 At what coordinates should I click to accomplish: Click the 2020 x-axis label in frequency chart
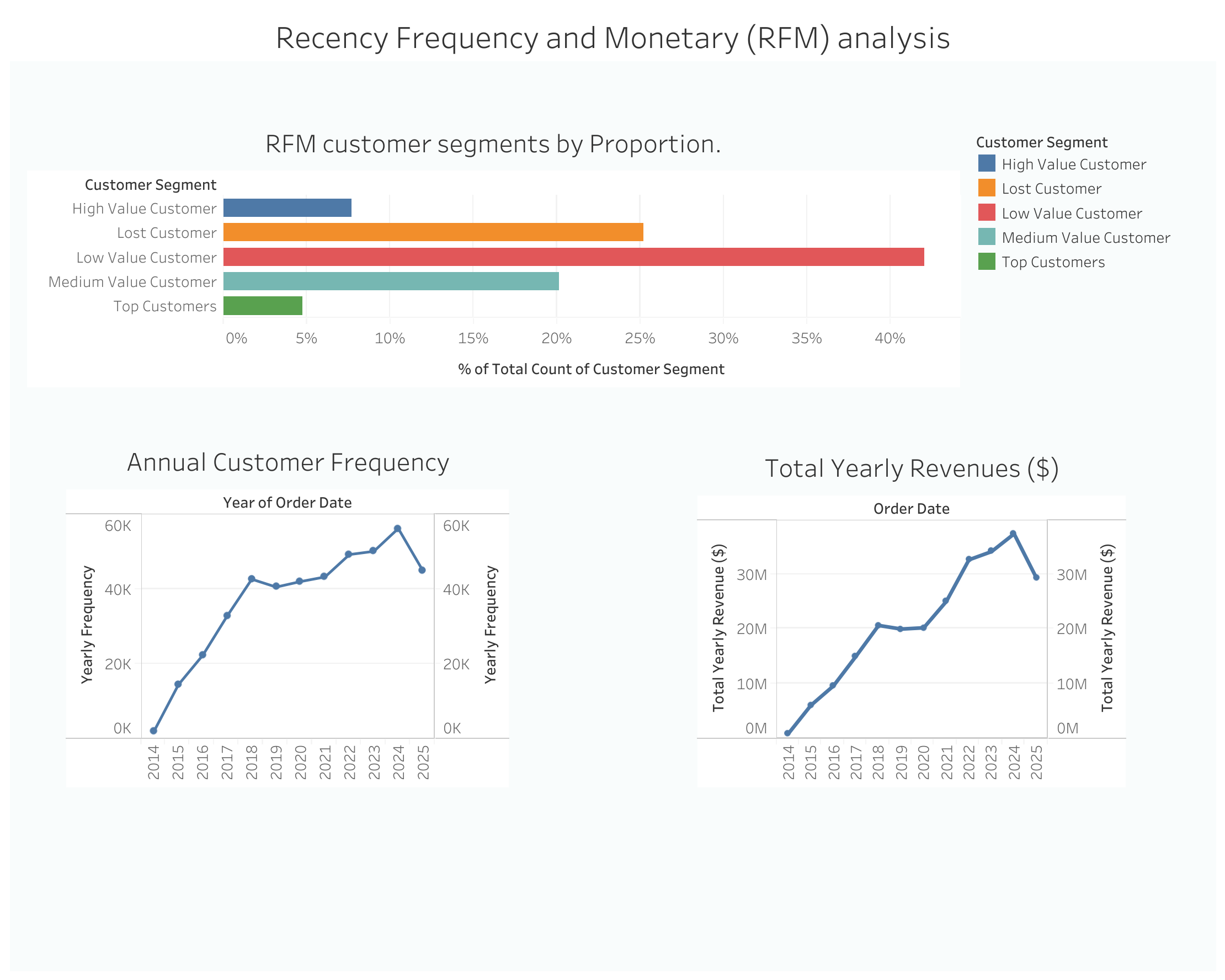pyautogui.click(x=300, y=763)
